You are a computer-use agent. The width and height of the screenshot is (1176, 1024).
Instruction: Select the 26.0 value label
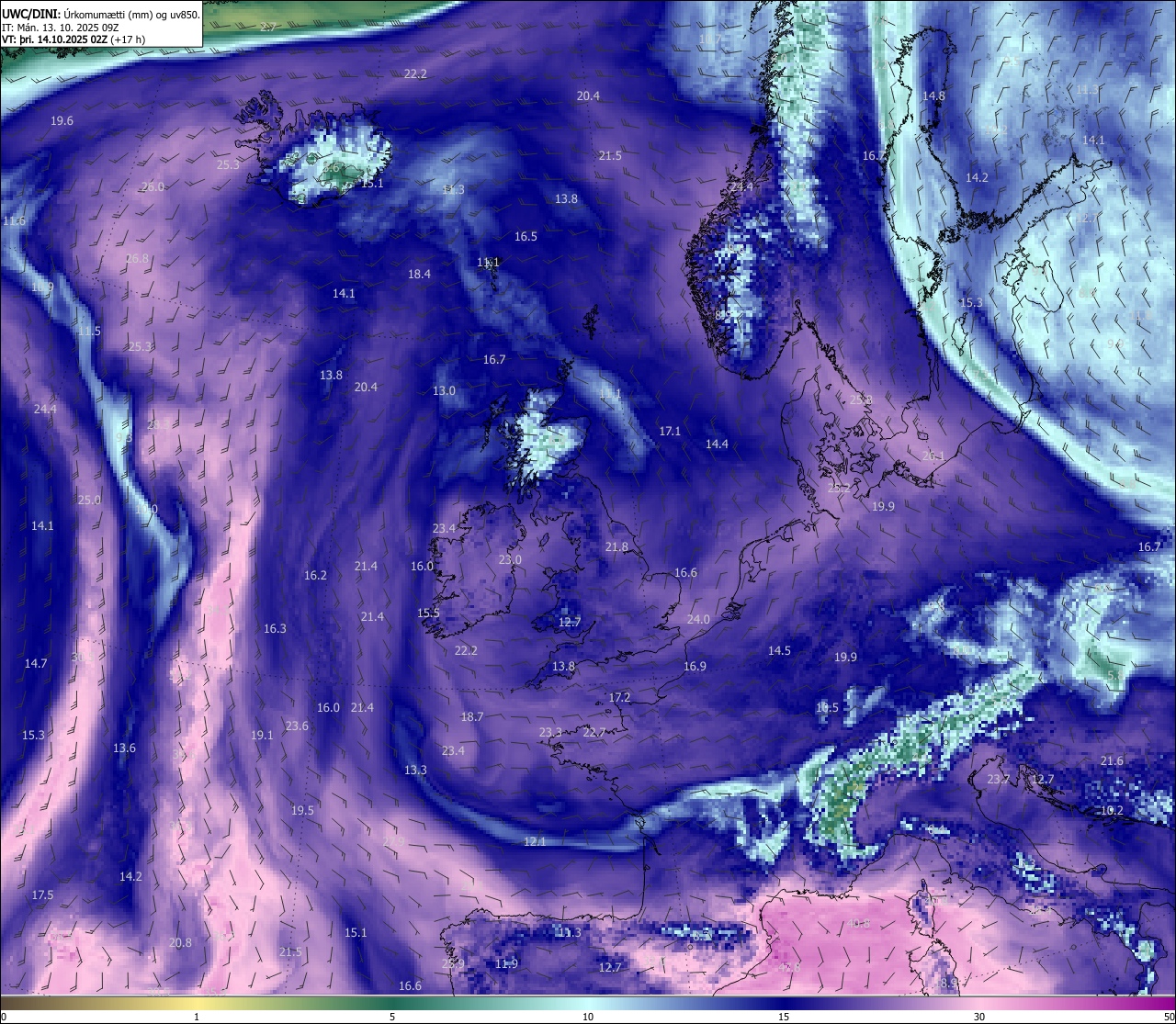pyautogui.click(x=153, y=186)
